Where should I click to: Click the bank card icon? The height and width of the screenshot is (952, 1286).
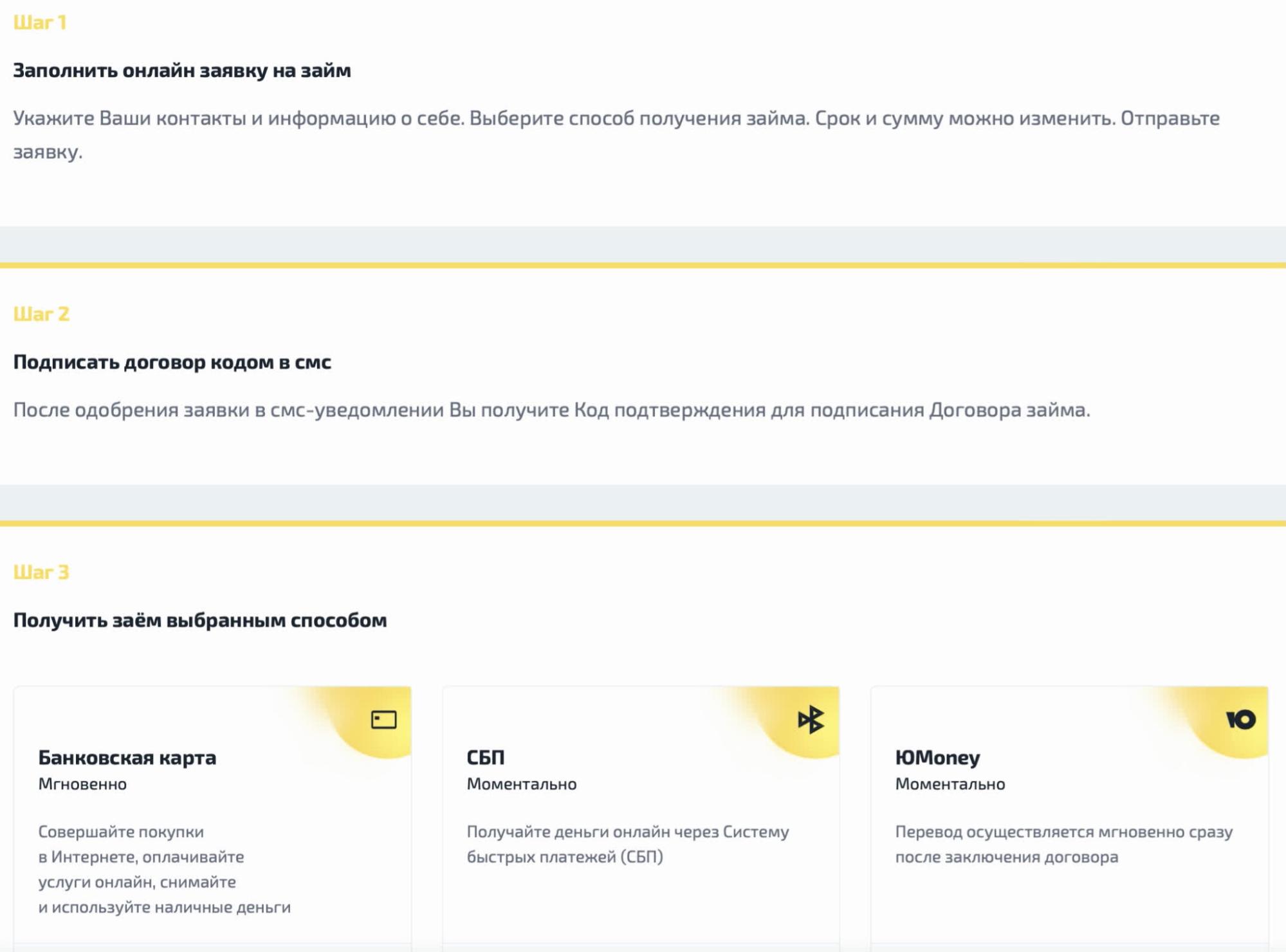pyautogui.click(x=383, y=719)
